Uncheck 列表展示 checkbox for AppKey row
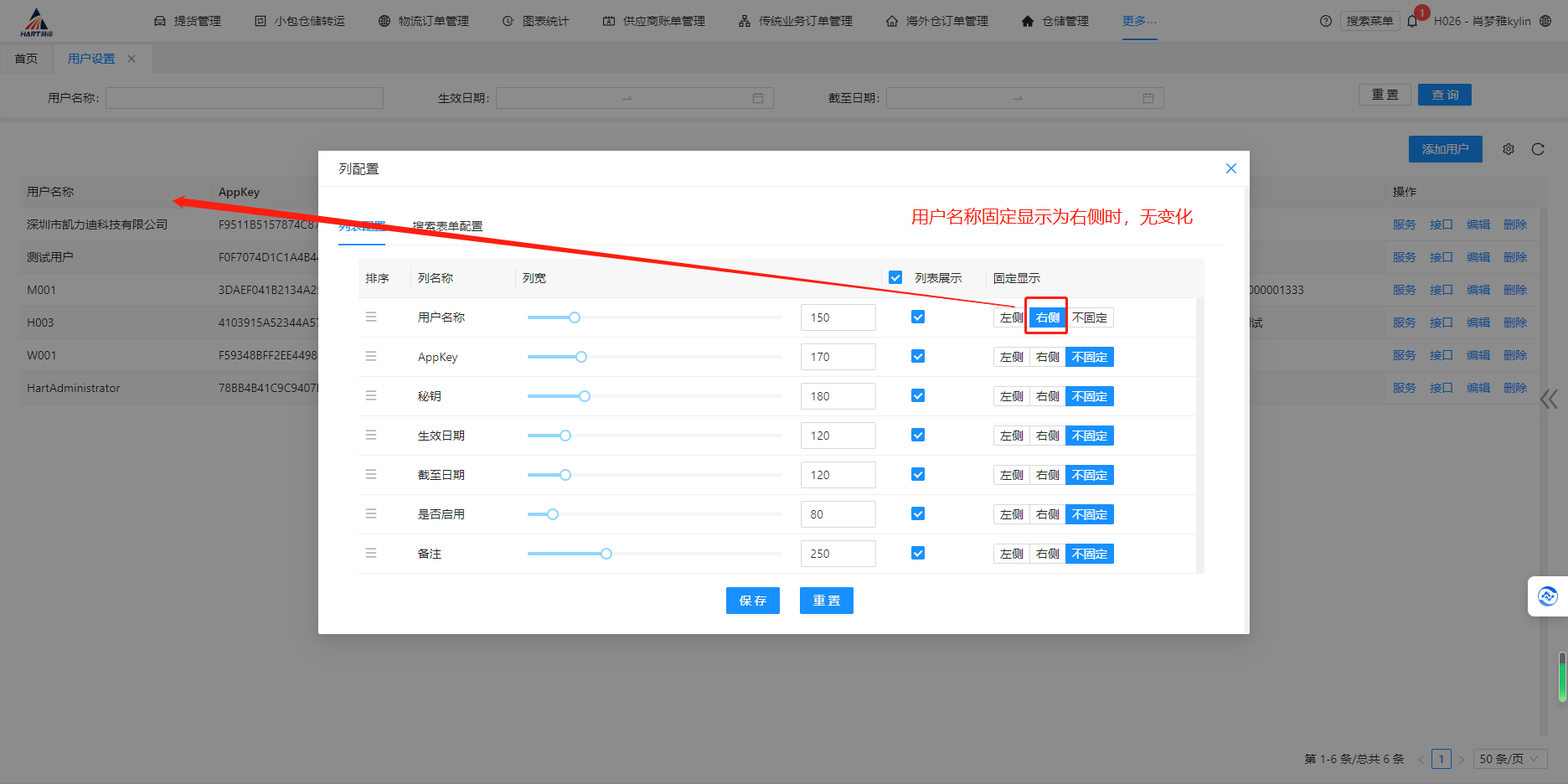1568x784 pixels. coord(918,356)
